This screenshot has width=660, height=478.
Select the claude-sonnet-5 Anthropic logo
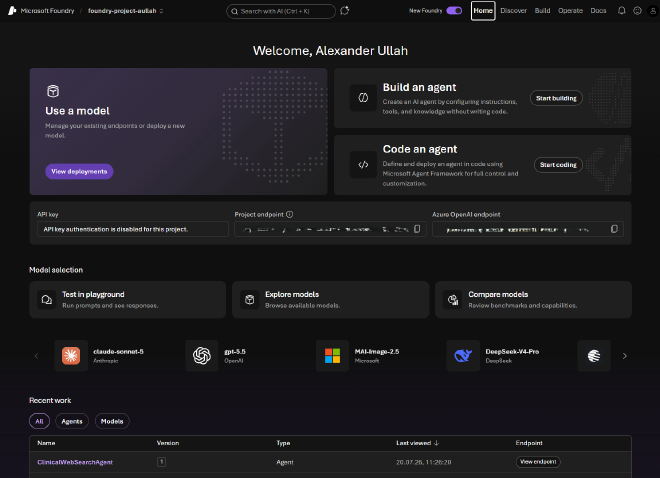tap(71, 356)
